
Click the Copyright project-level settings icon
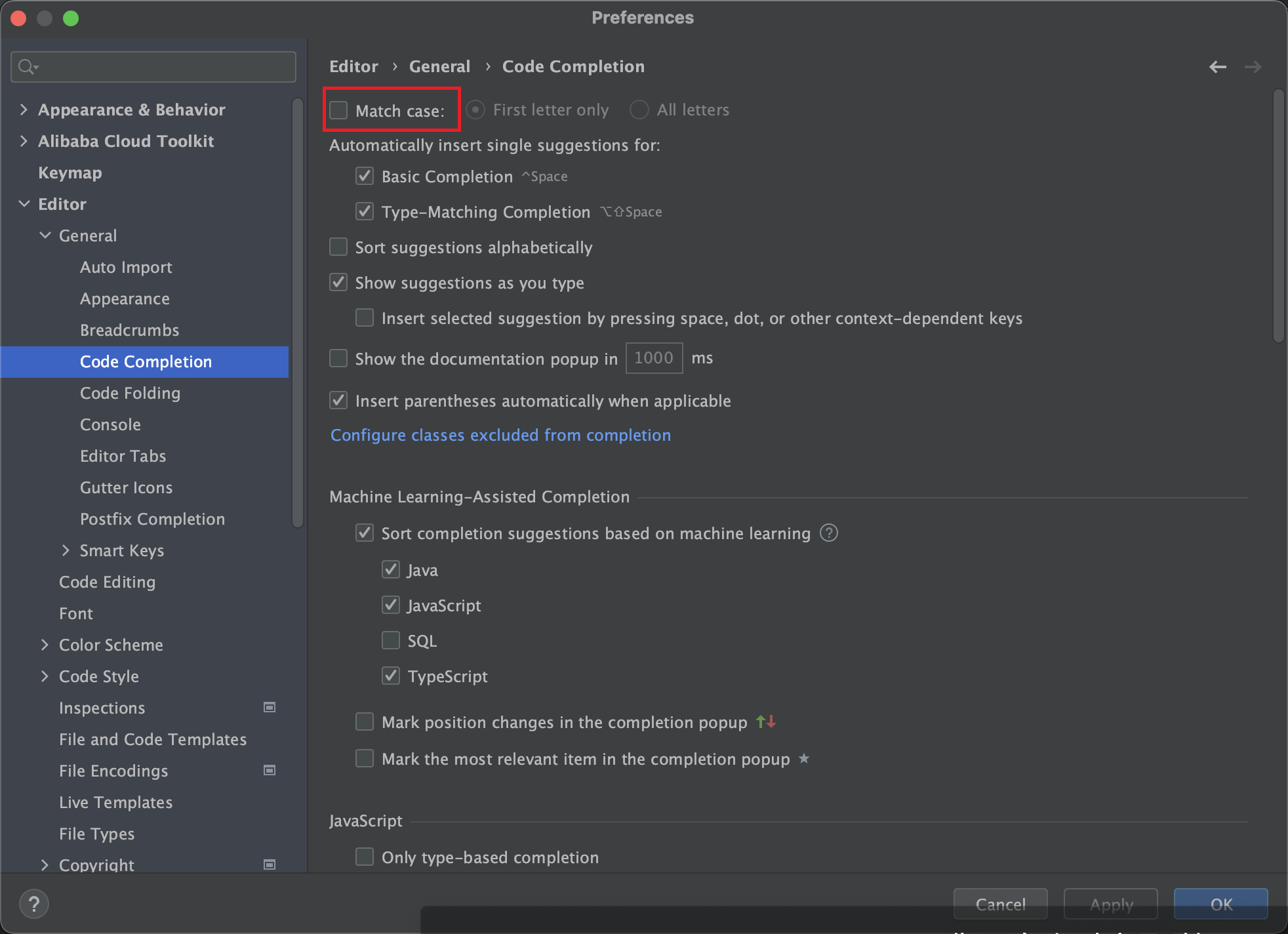point(270,864)
